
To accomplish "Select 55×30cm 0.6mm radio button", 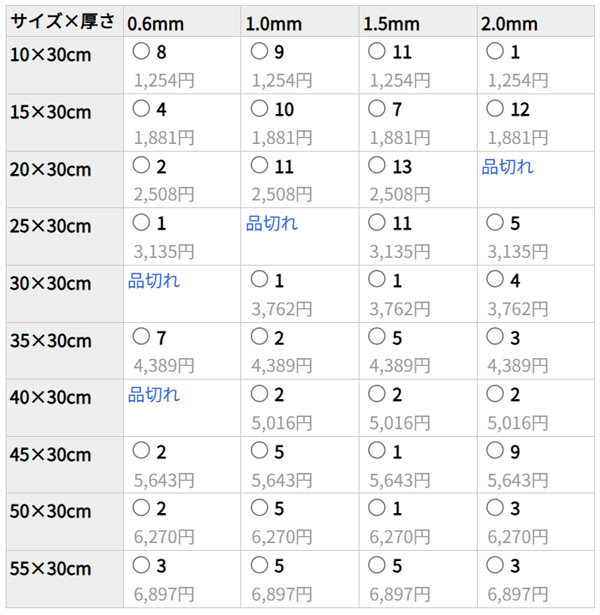I will (141, 567).
